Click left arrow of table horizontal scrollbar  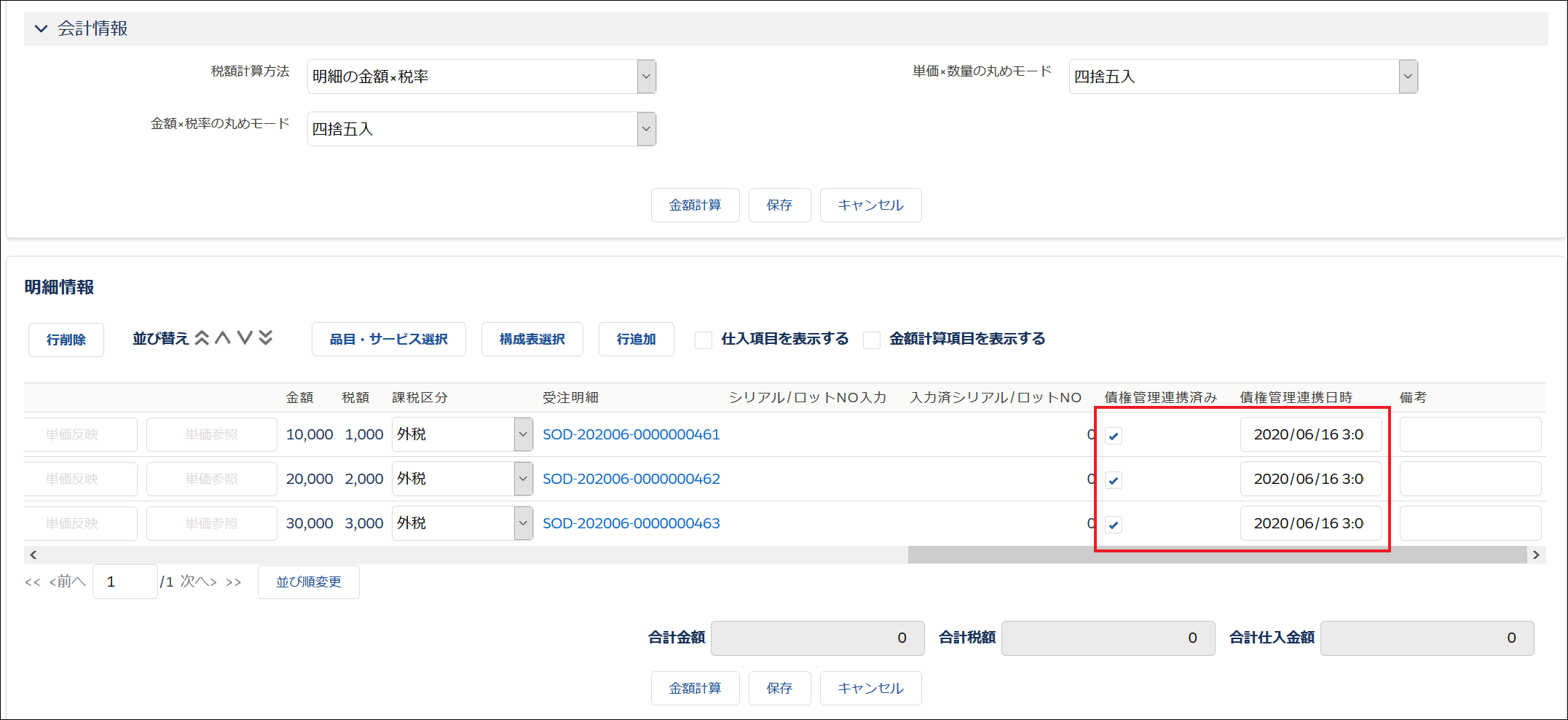pyautogui.click(x=33, y=555)
